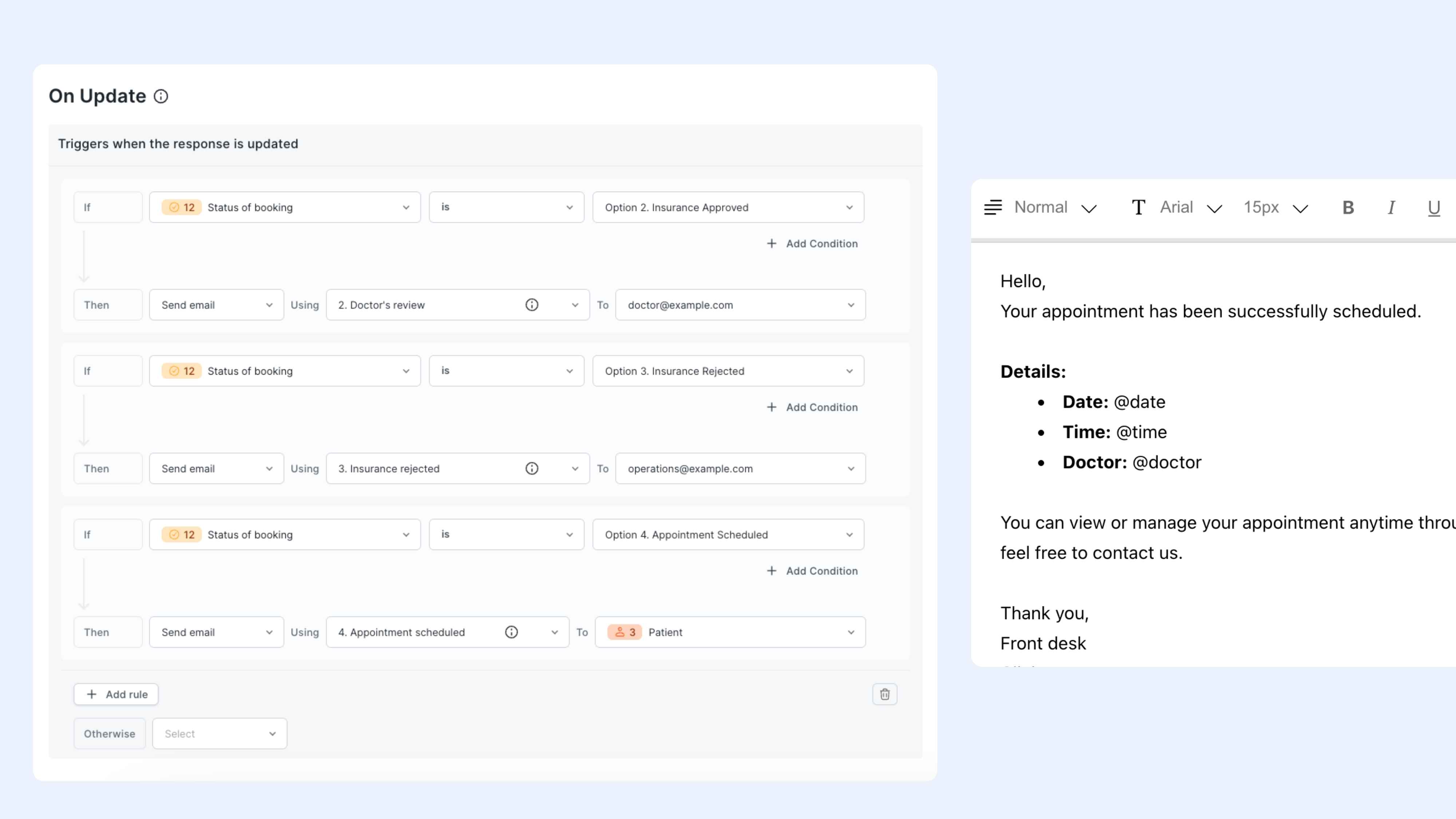
Task: Toggle italic formatting in the editor
Action: [1391, 208]
